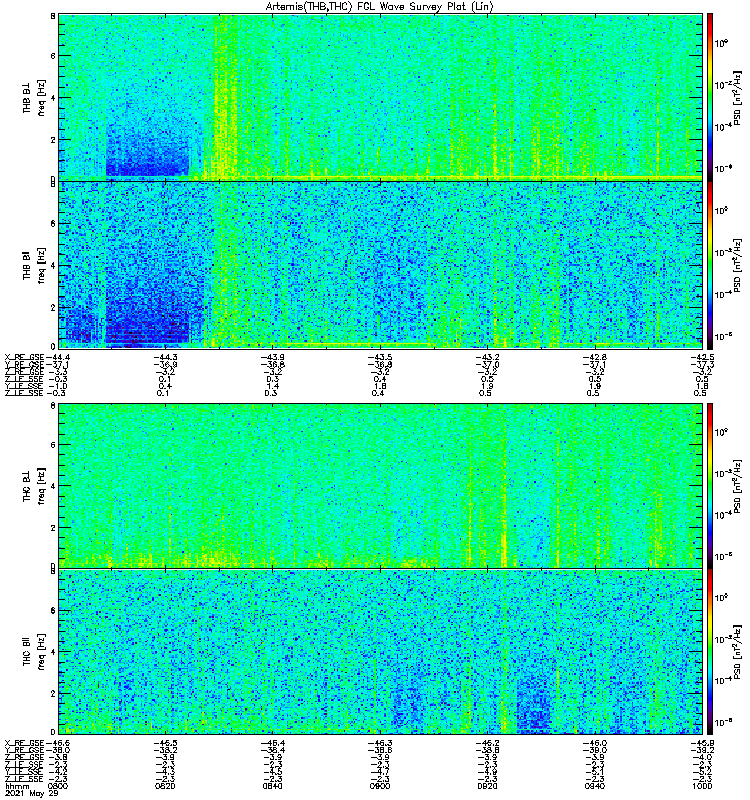Click the PSD color bar beside THB B⊥ panel
This screenshot has width=750, height=800.
(x=710, y=97)
